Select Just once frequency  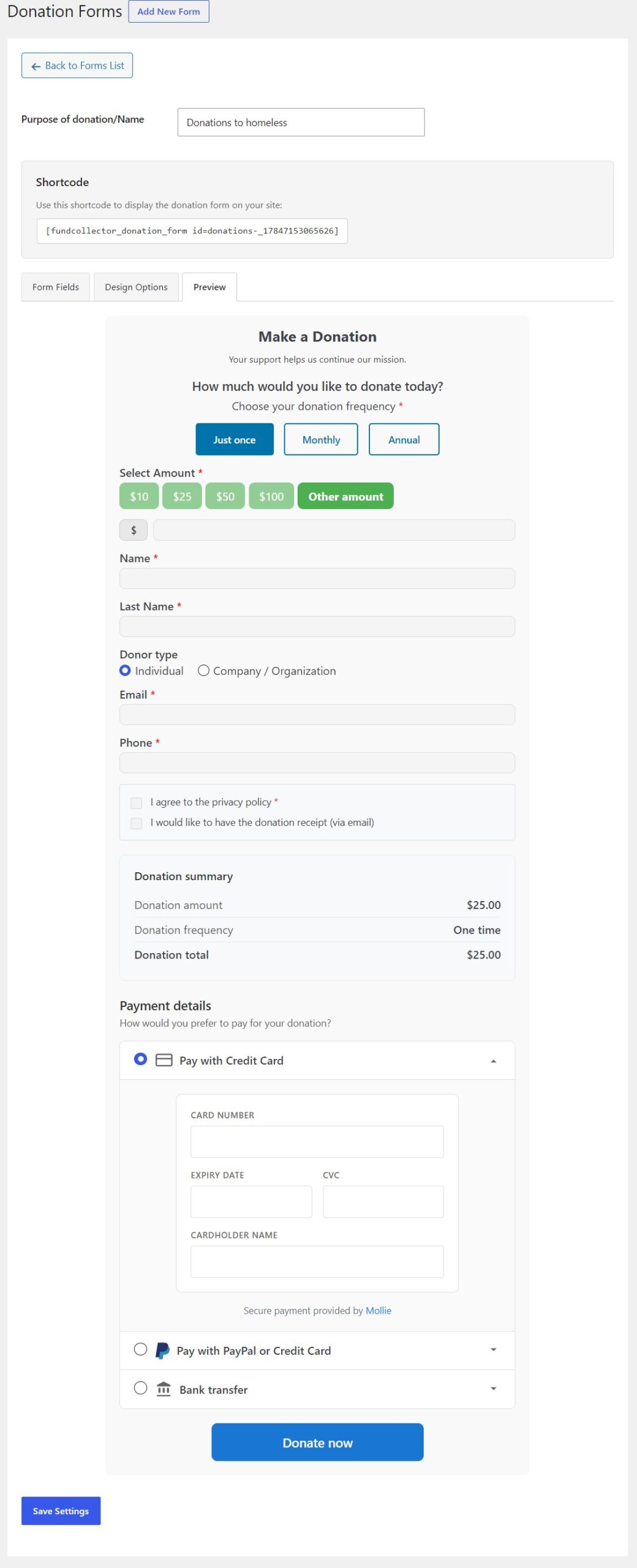click(235, 439)
